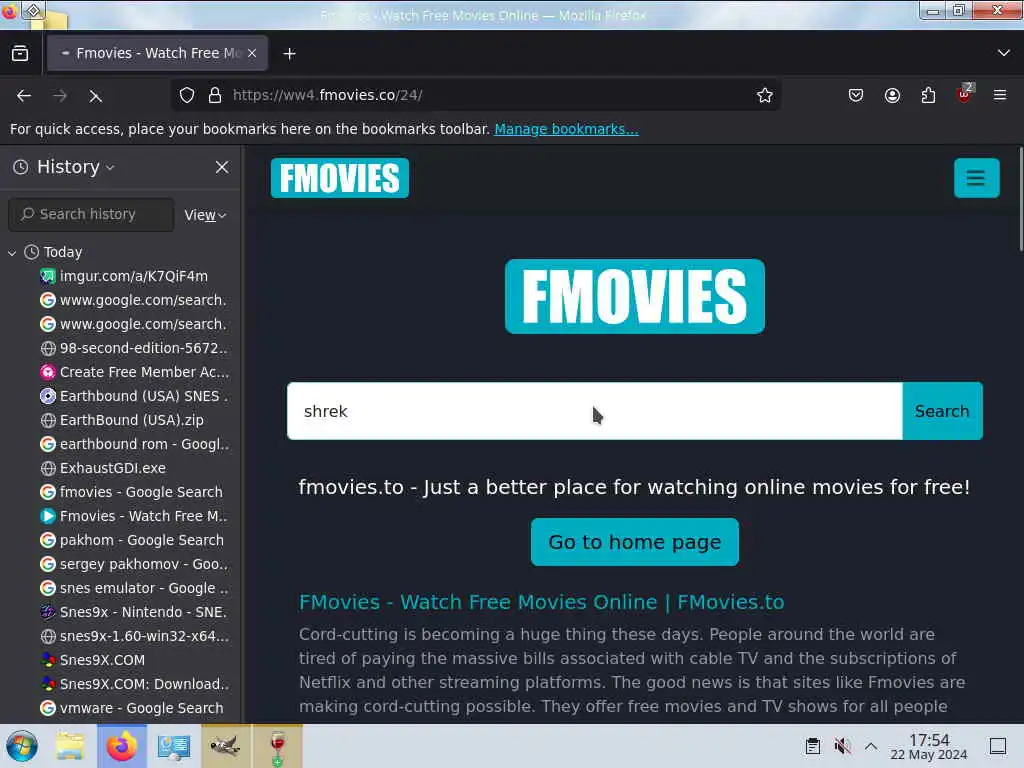Close the Fmovies tab

pyautogui.click(x=252, y=54)
